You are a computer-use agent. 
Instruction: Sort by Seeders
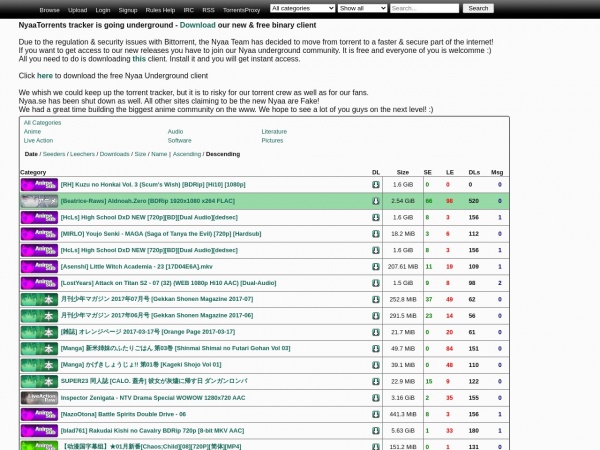pos(54,154)
